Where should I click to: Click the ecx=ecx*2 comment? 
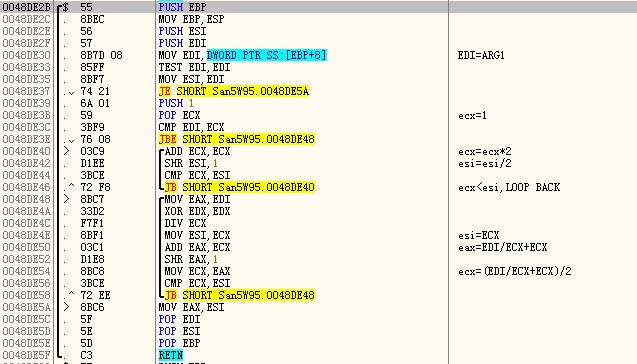484,152
